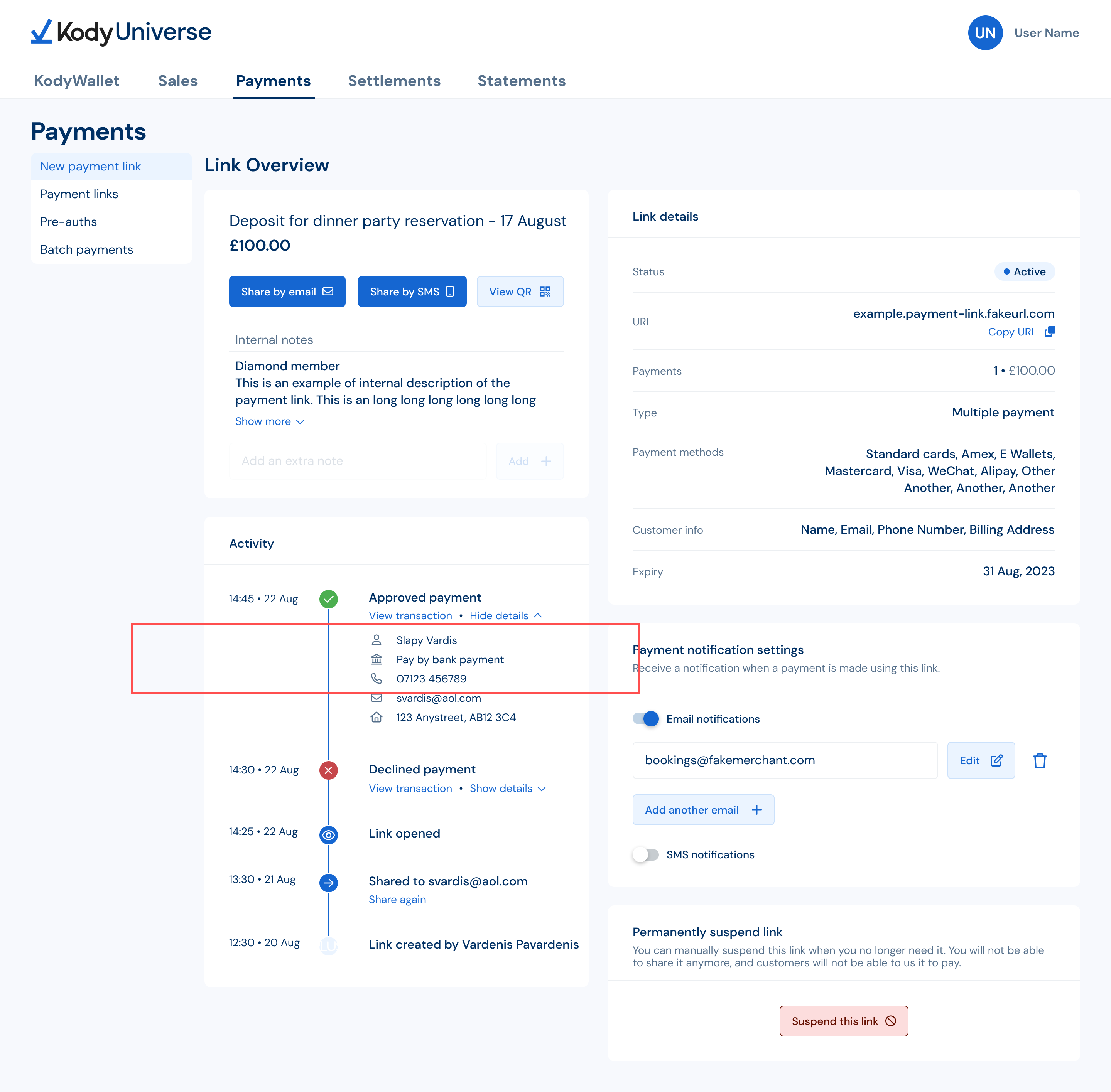The height and width of the screenshot is (1092, 1111).
Task: Select the Payments tab
Action: [x=273, y=81]
